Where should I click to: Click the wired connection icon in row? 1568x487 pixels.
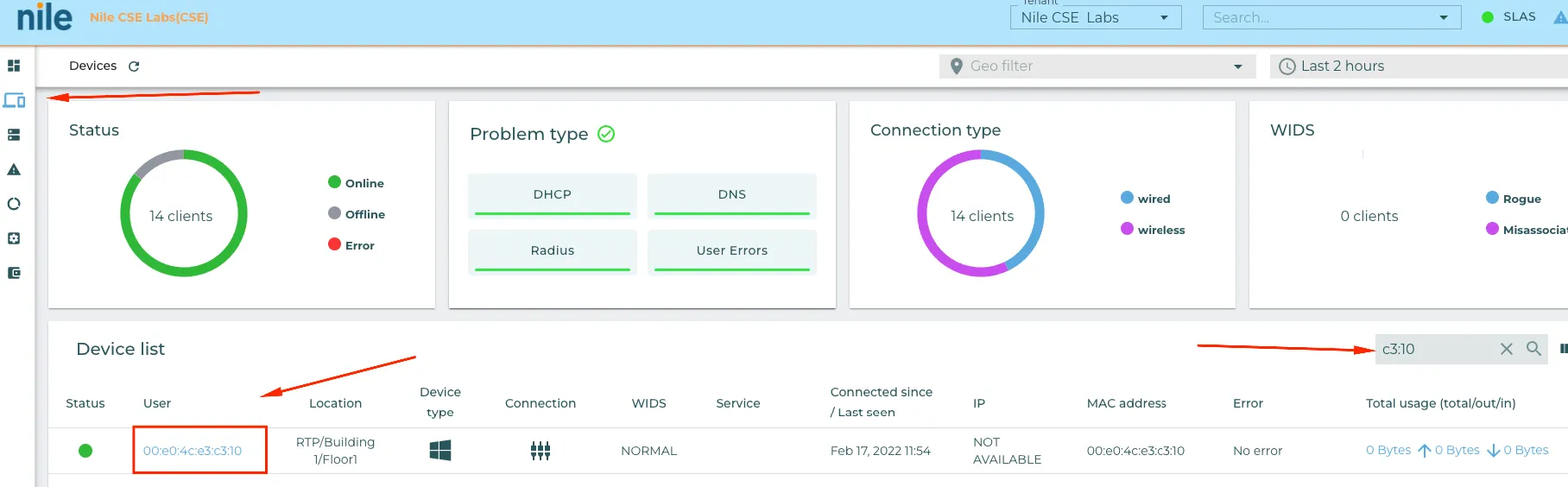541,451
